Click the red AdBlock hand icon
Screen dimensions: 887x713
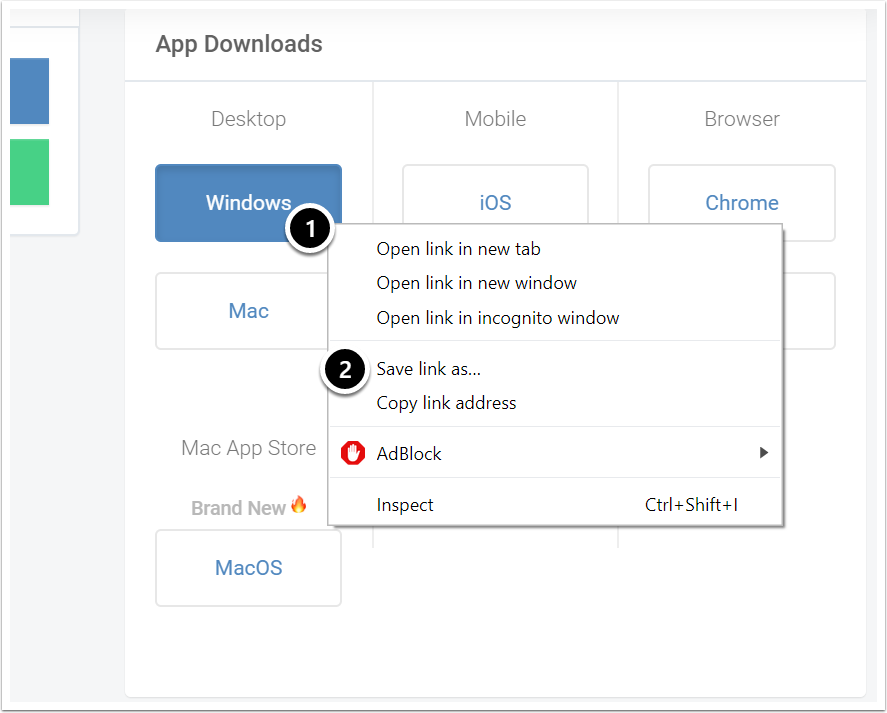pos(353,453)
